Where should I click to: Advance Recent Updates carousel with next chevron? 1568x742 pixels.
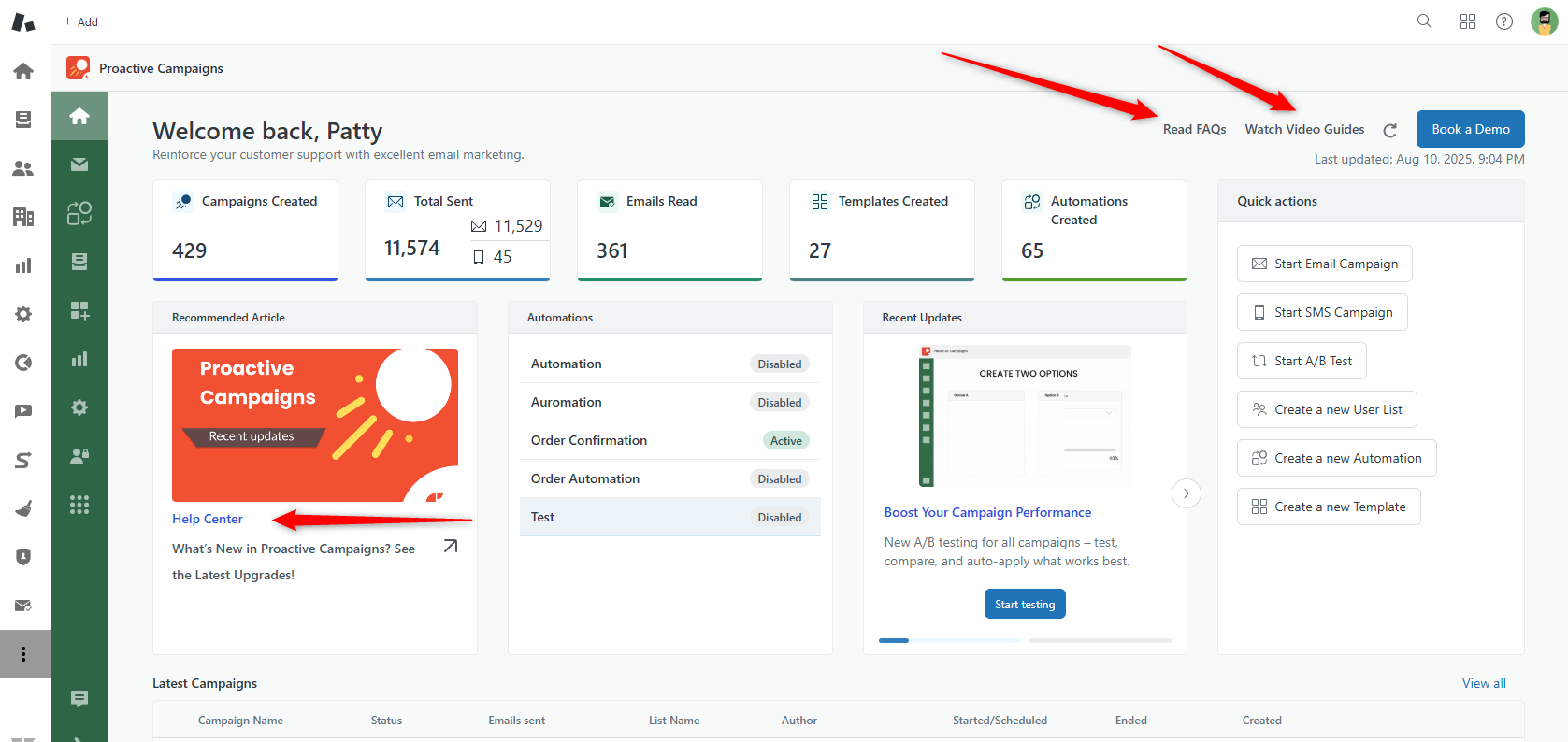pyautogui.click(x=1186, y=493)
